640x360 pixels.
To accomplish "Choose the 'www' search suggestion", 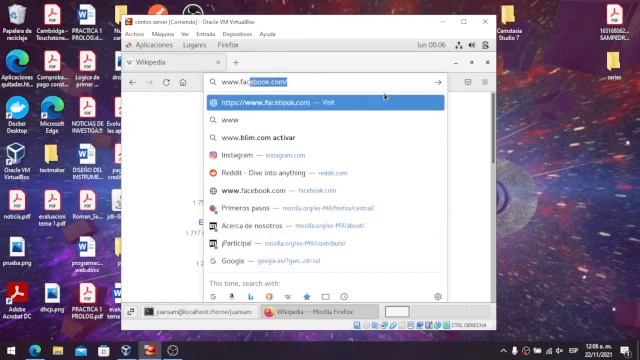I will tap(325, 120).
